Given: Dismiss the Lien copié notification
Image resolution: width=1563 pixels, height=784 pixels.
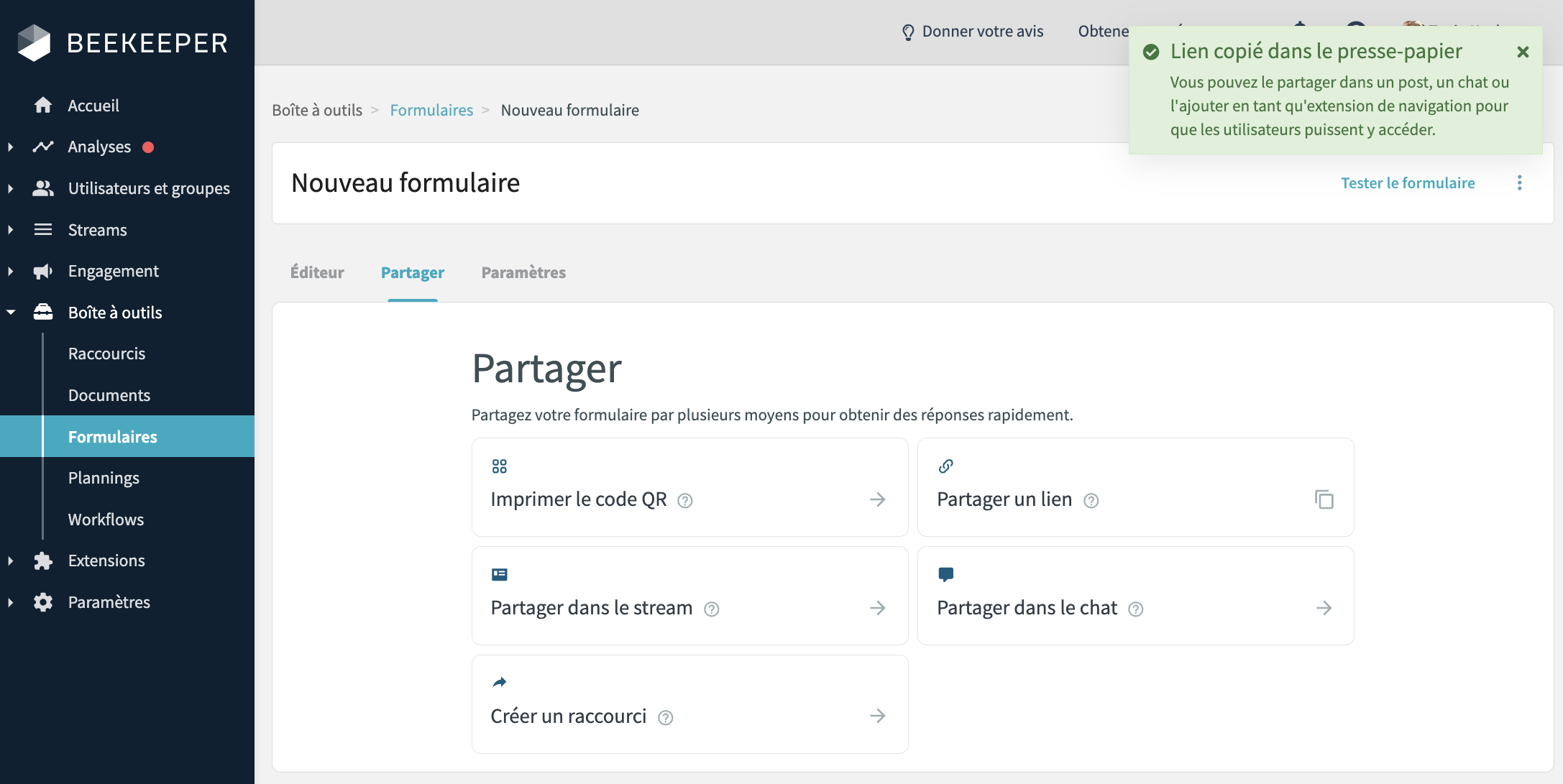Looking at the screenshot, I should tap(1523, 52).
